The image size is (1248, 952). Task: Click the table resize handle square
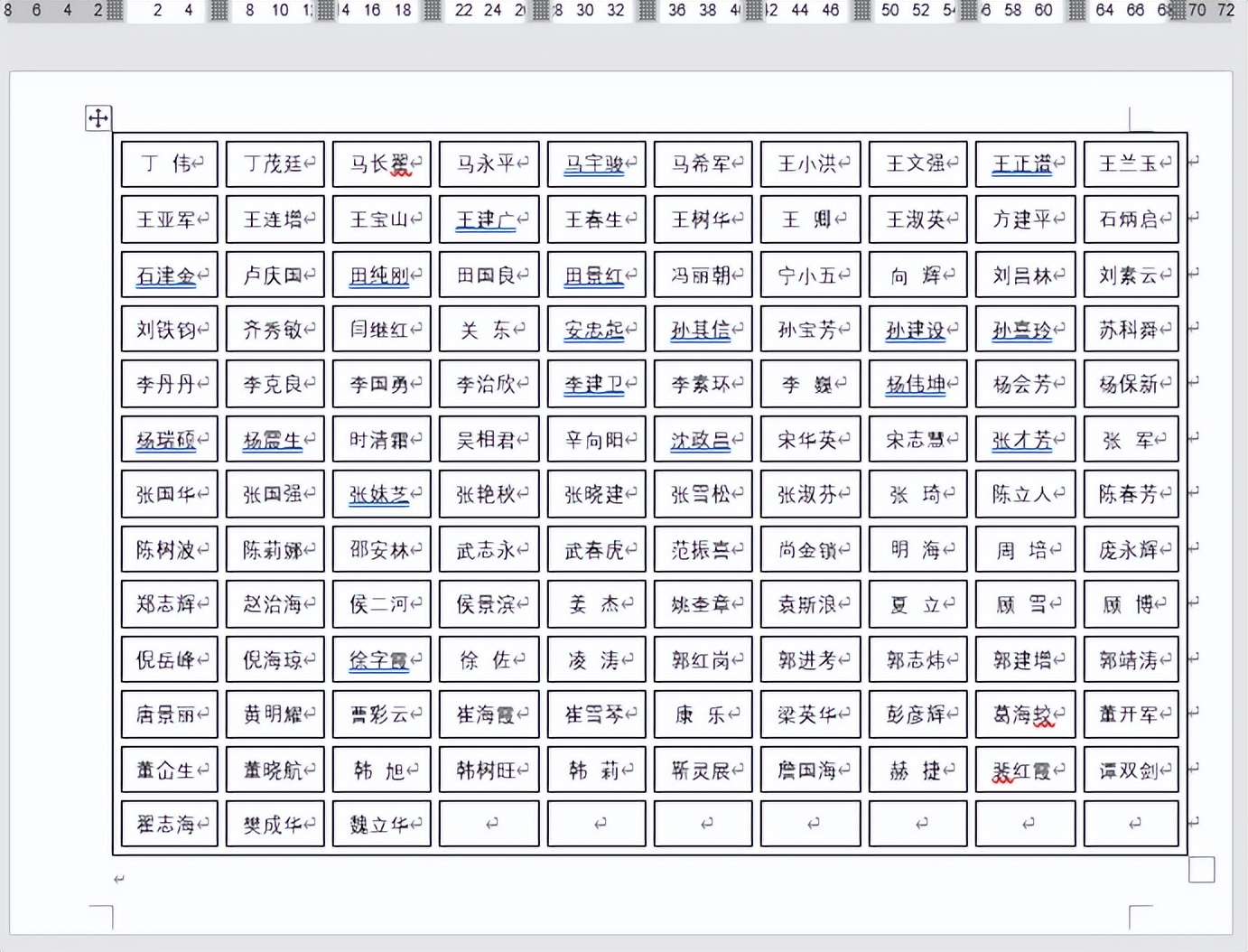(x=1201, y=869)
